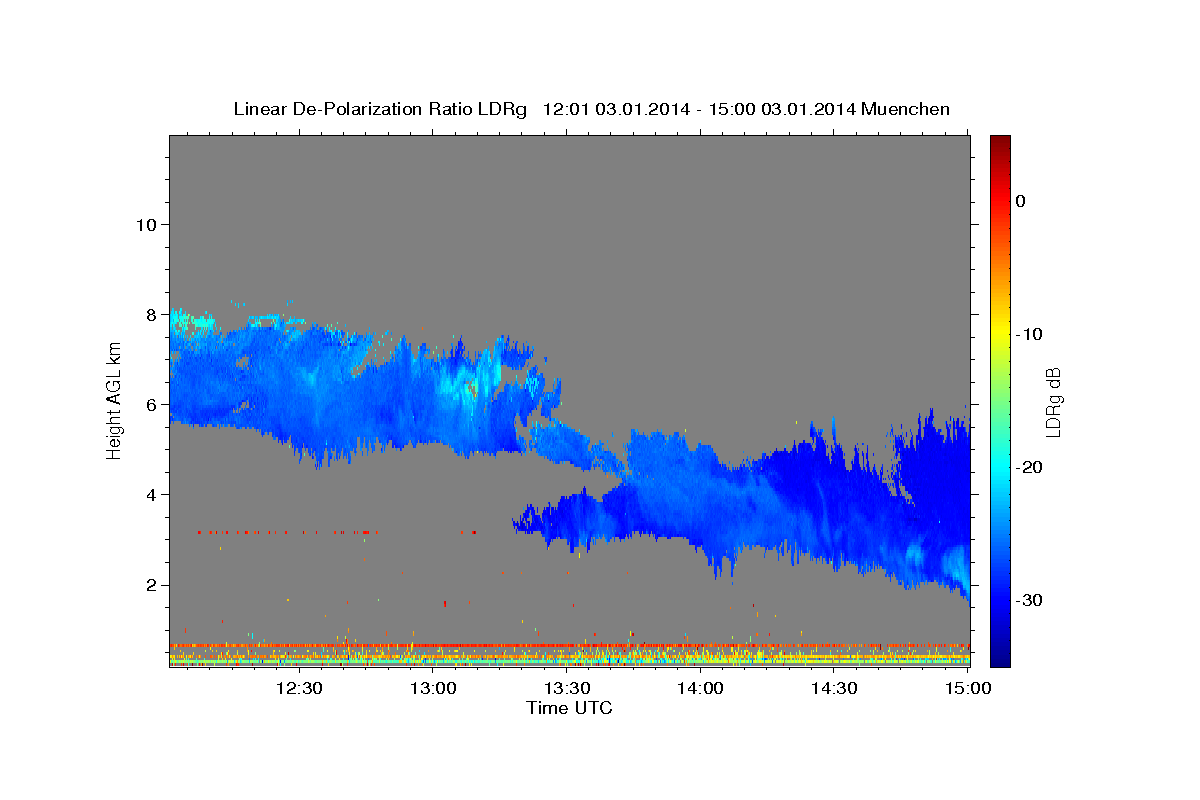Click the colorbar tick label -20
This screenshot has width=1200, height=800.
1029,467
